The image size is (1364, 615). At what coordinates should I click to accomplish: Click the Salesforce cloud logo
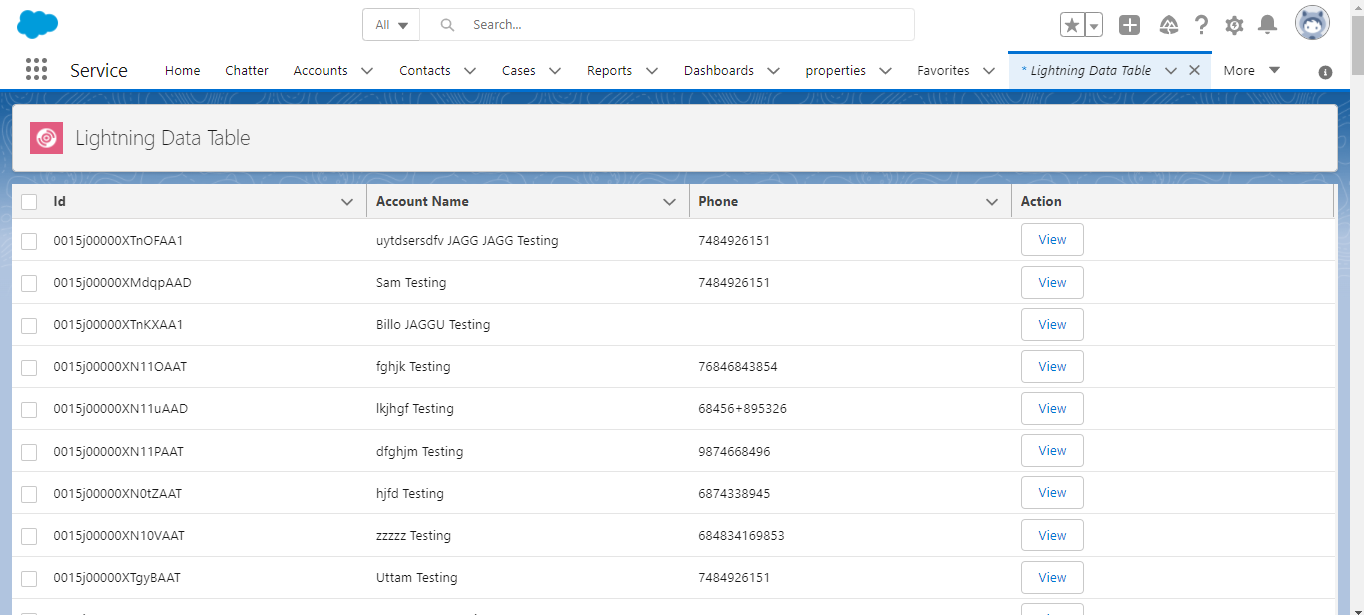coord(37,23)
